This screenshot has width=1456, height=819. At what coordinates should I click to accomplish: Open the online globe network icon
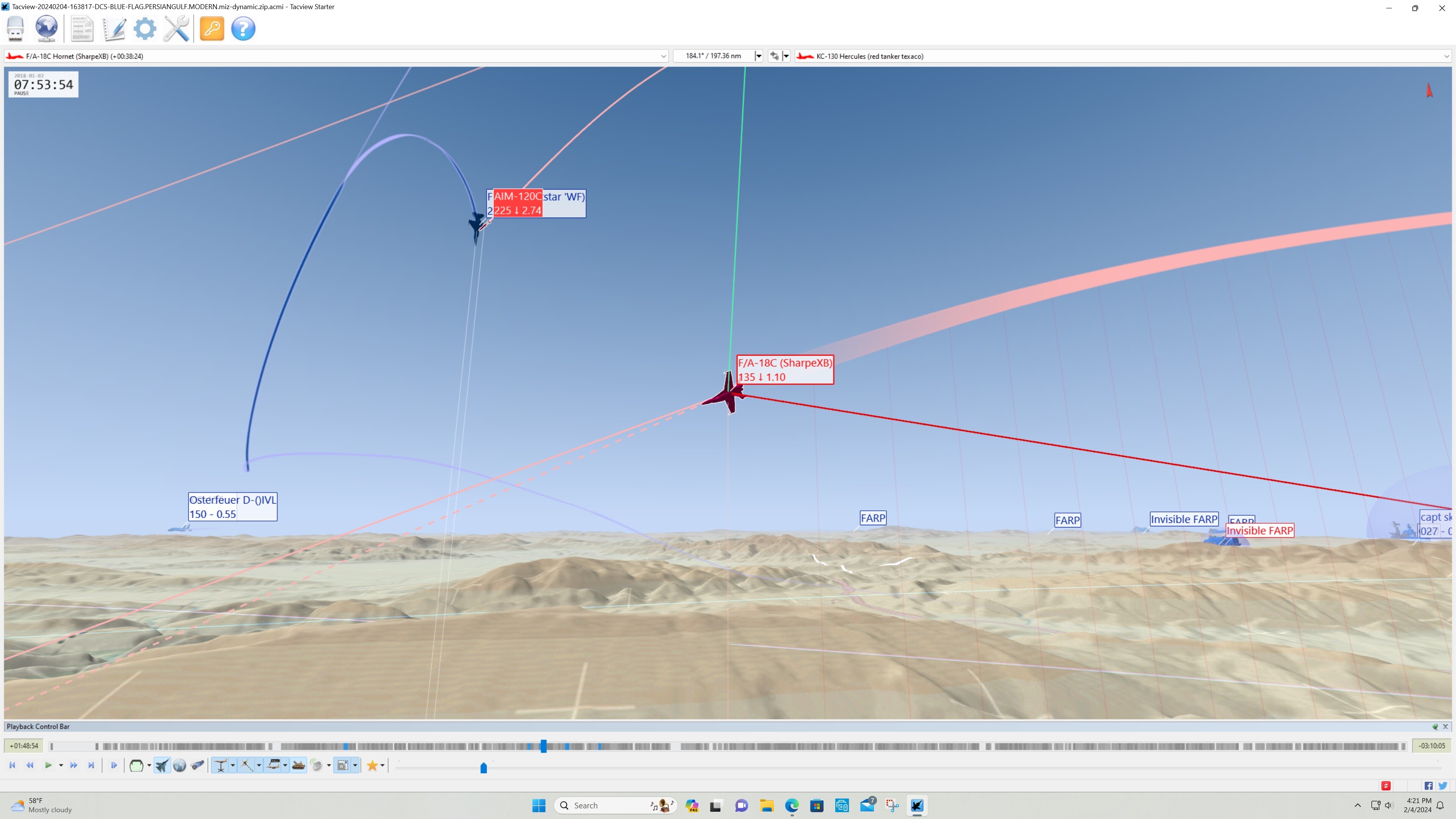coord(46,28)
